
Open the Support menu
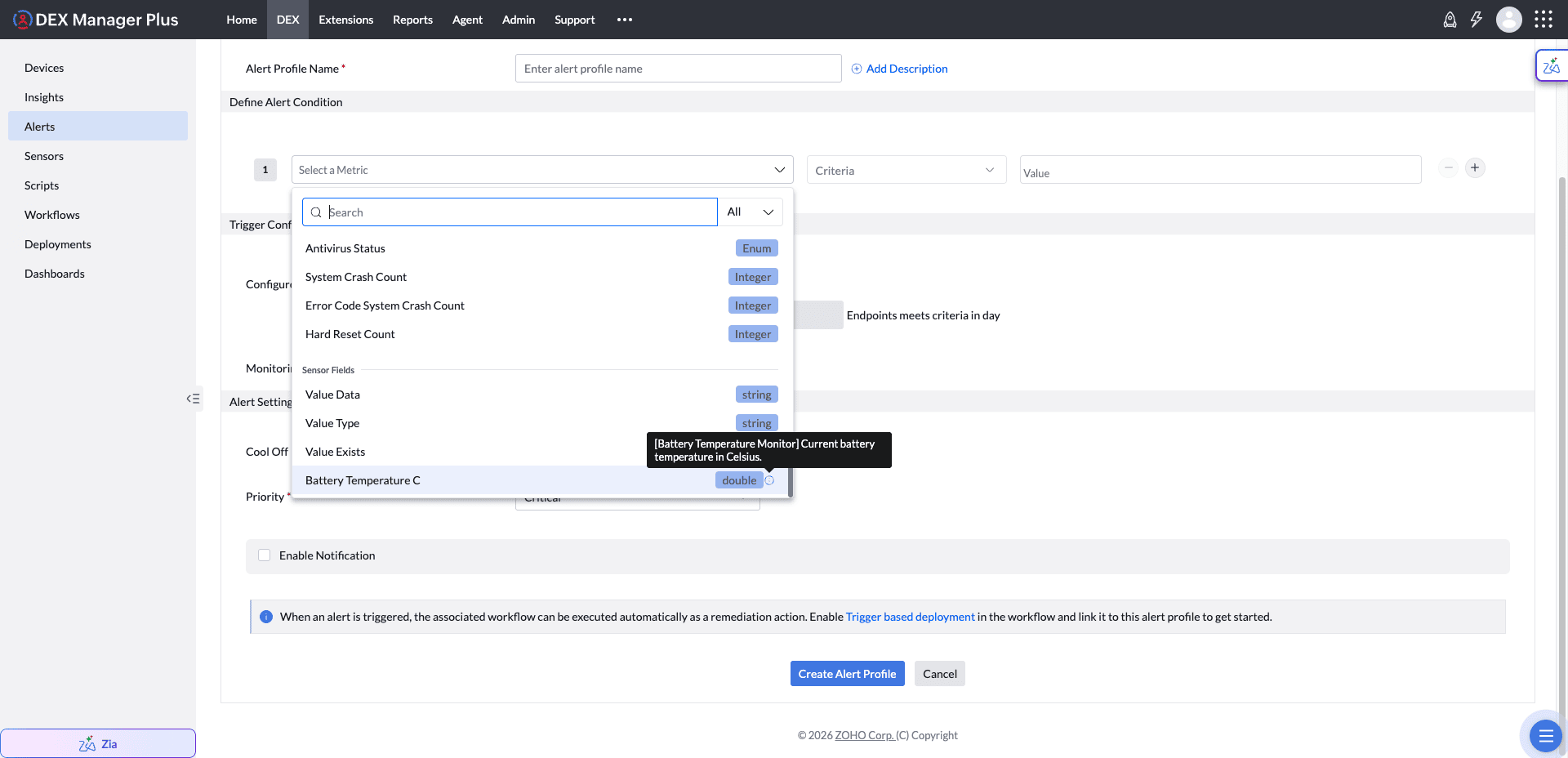575,20
